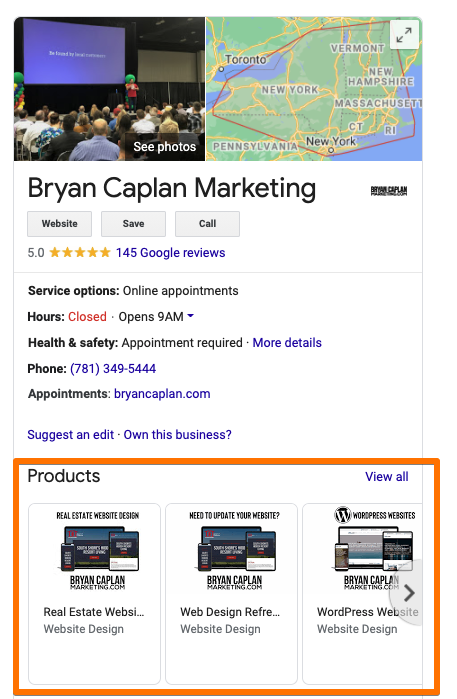This screenshot has width=457, height=699.
Task: Open the Website button
Action: point(60,224)
